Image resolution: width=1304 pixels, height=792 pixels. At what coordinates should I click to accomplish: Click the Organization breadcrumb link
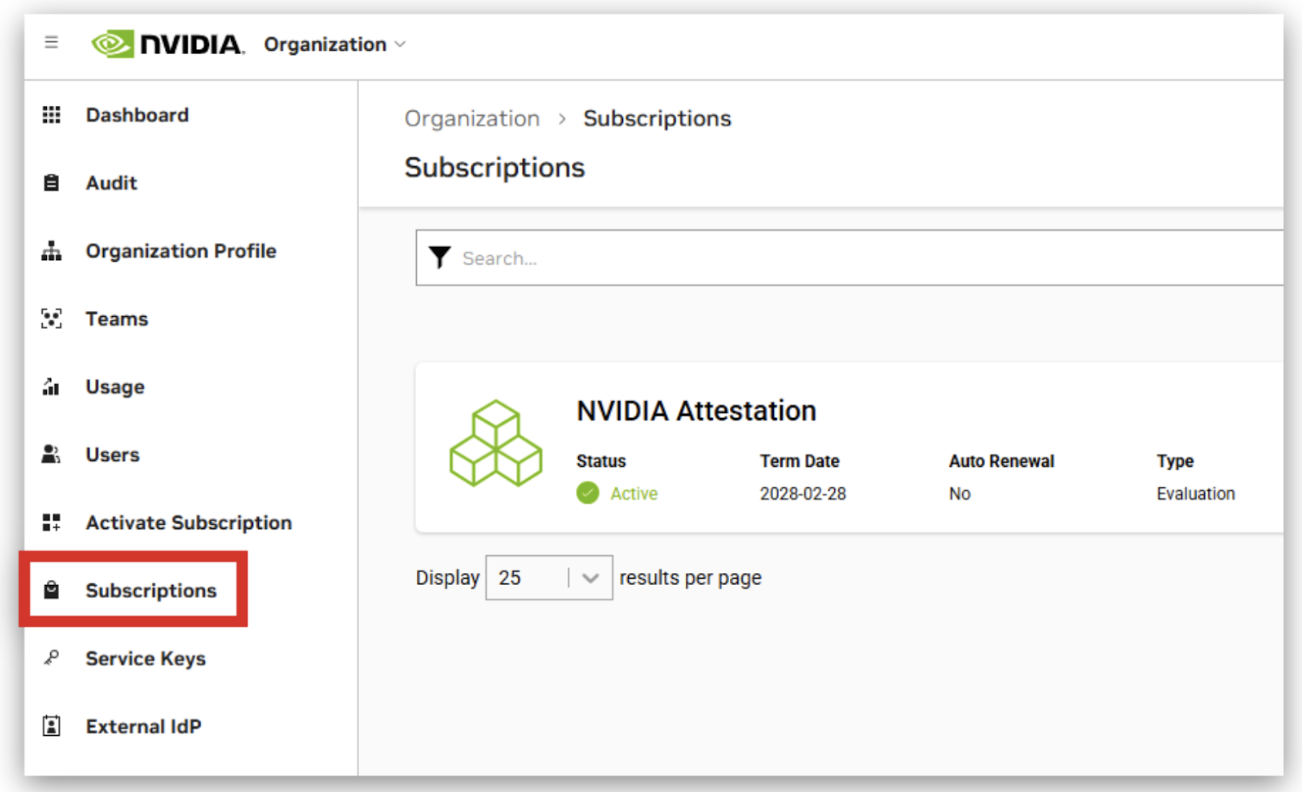[471, 119]
